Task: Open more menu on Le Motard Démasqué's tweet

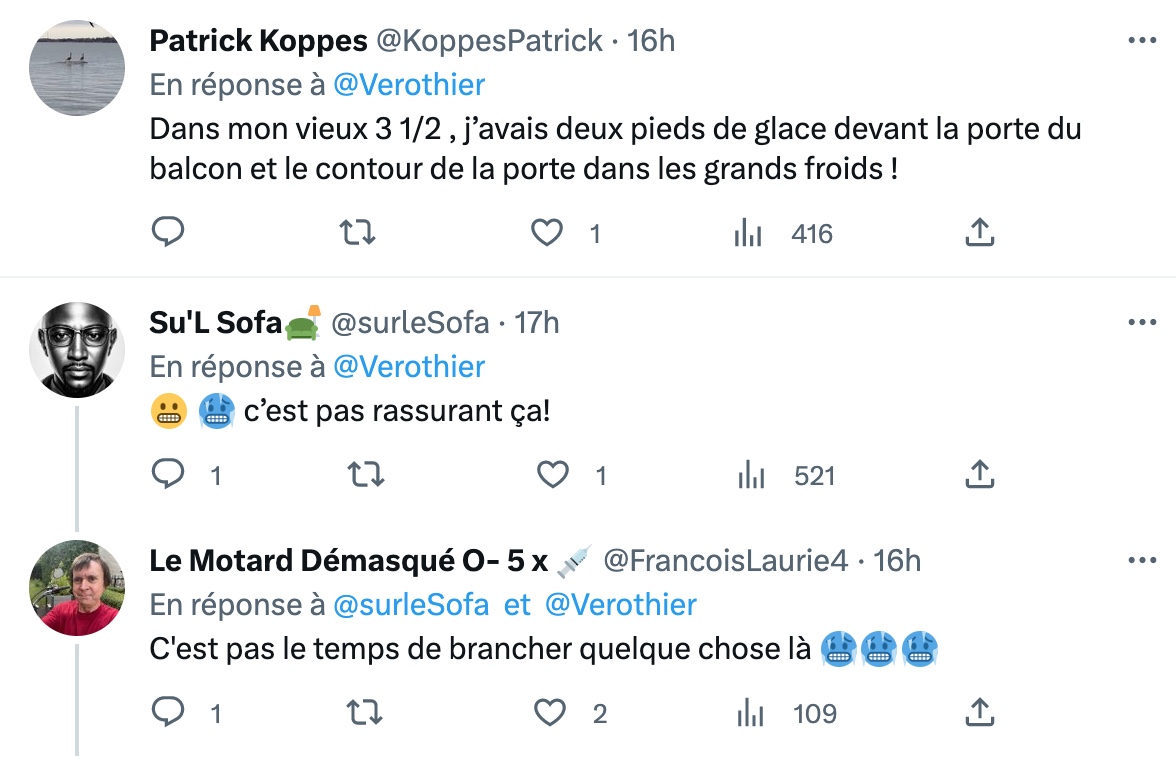Action: coord(1142,560)
